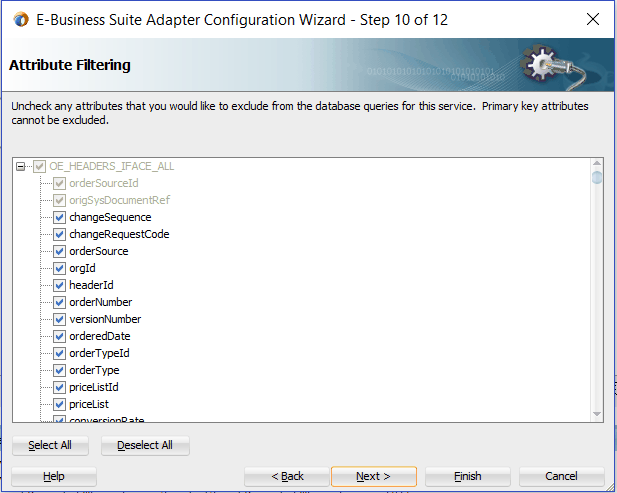The width and height of the screenshot is (617, 493).
Task: Select the orgId row label
Action: [x=82, y=268]
